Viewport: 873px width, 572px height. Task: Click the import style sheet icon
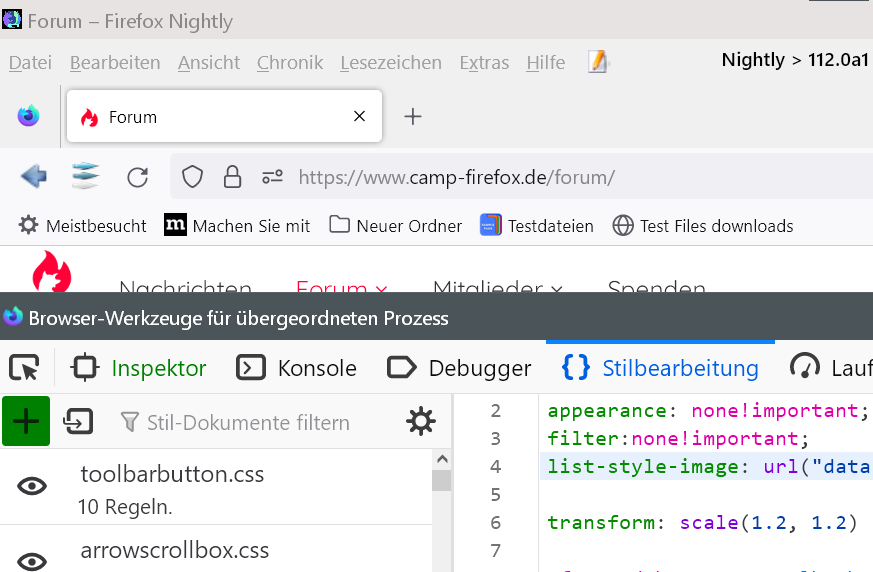[77, 422]
